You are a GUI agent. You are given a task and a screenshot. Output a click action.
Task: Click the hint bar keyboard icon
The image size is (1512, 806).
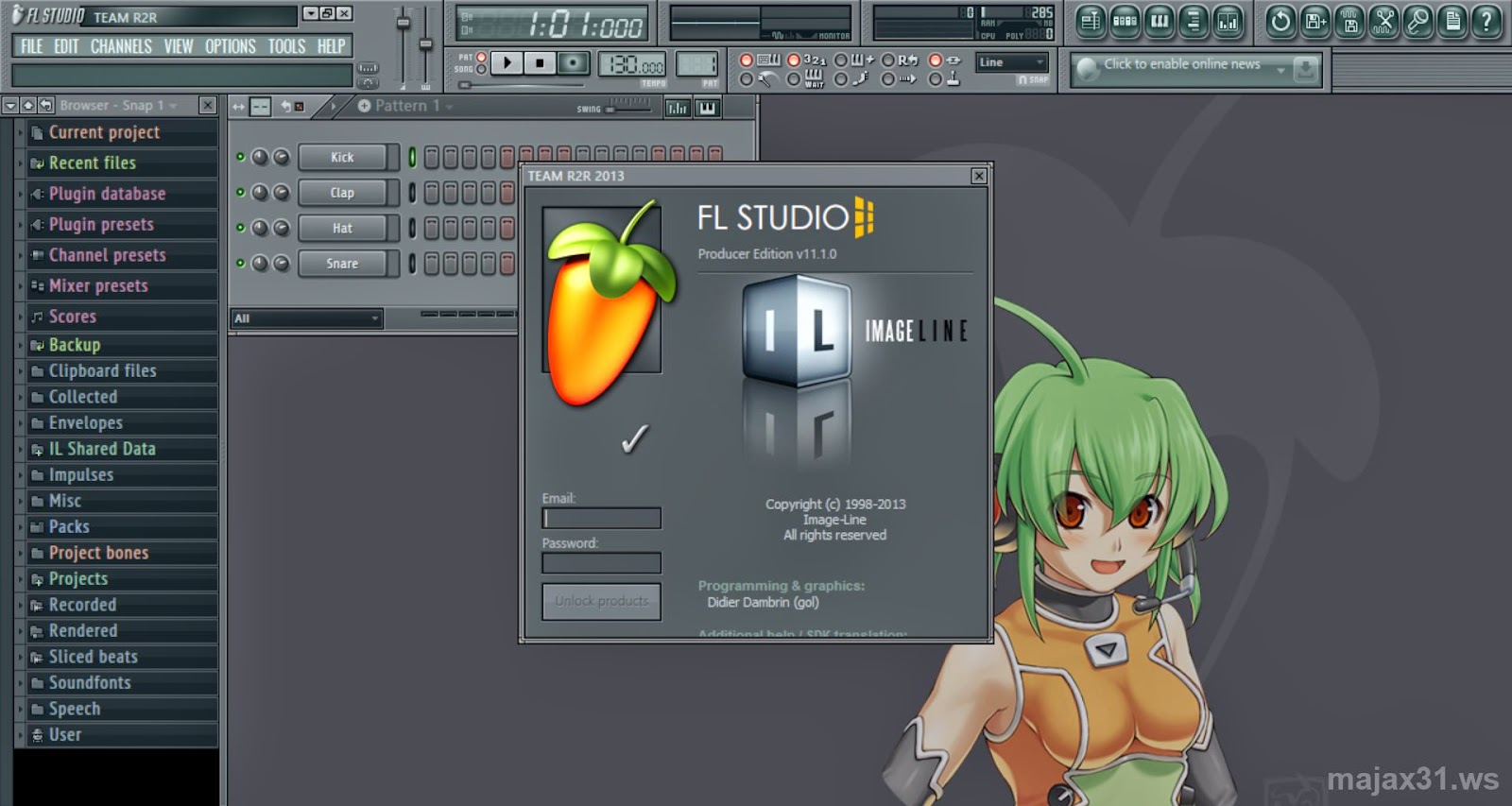tap(368, 68)
